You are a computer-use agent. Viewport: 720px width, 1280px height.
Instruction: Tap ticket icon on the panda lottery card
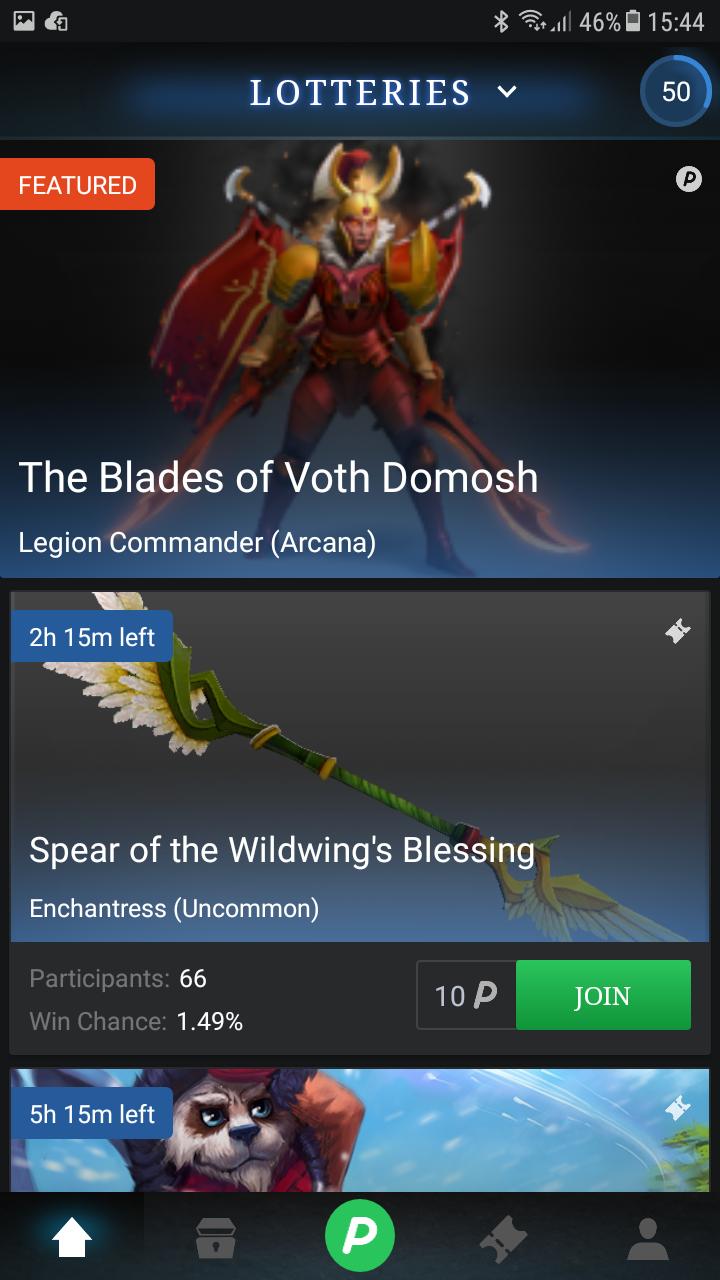click(x=678, y=1108)
